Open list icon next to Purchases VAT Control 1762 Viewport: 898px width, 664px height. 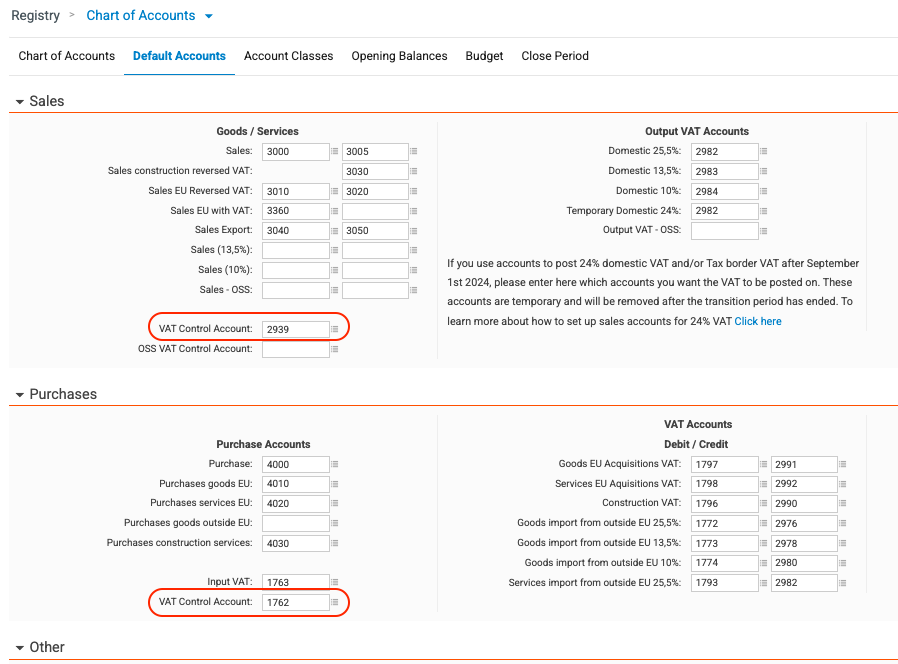(x=334, y=602)
